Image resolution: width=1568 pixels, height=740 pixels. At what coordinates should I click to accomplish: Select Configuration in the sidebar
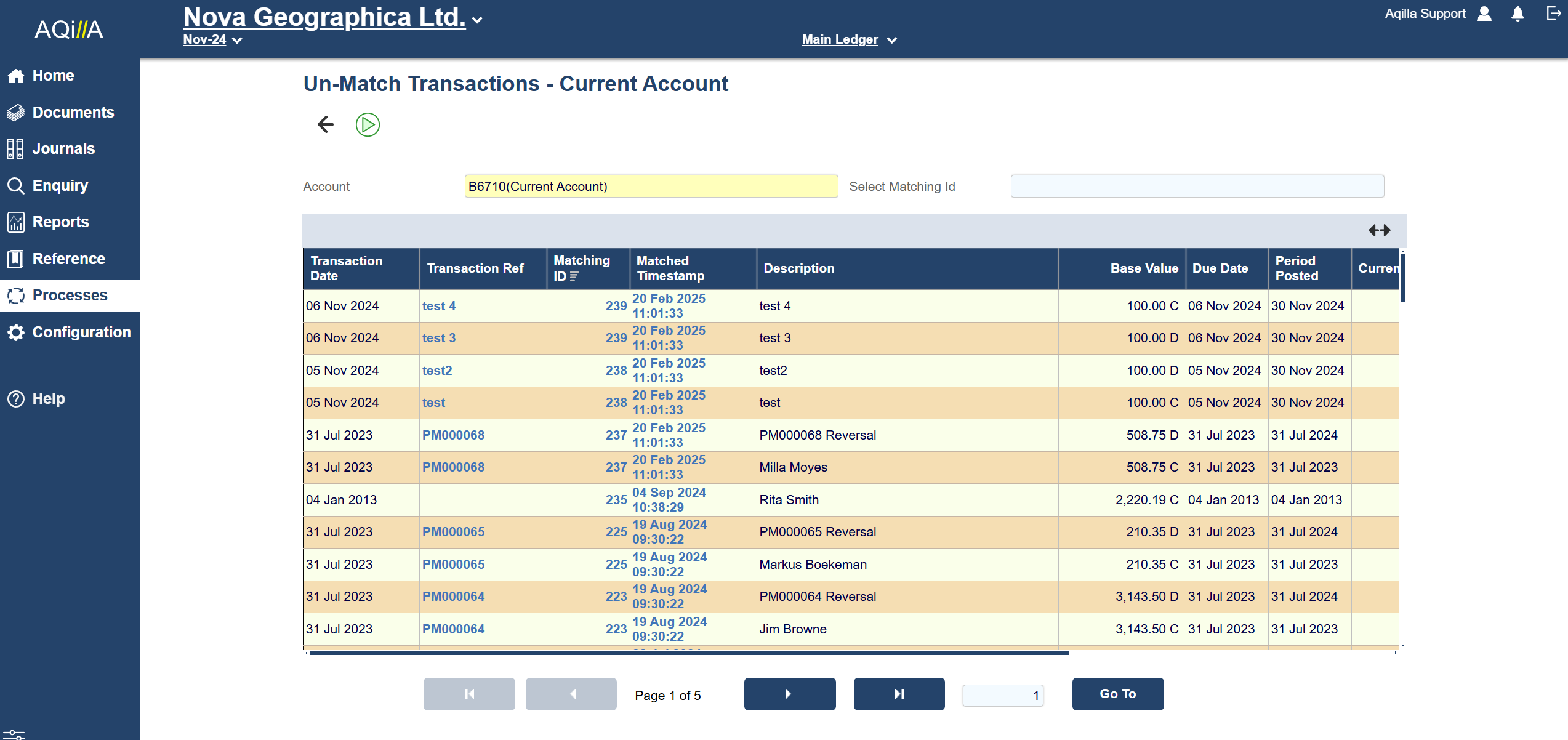point(81,332)
